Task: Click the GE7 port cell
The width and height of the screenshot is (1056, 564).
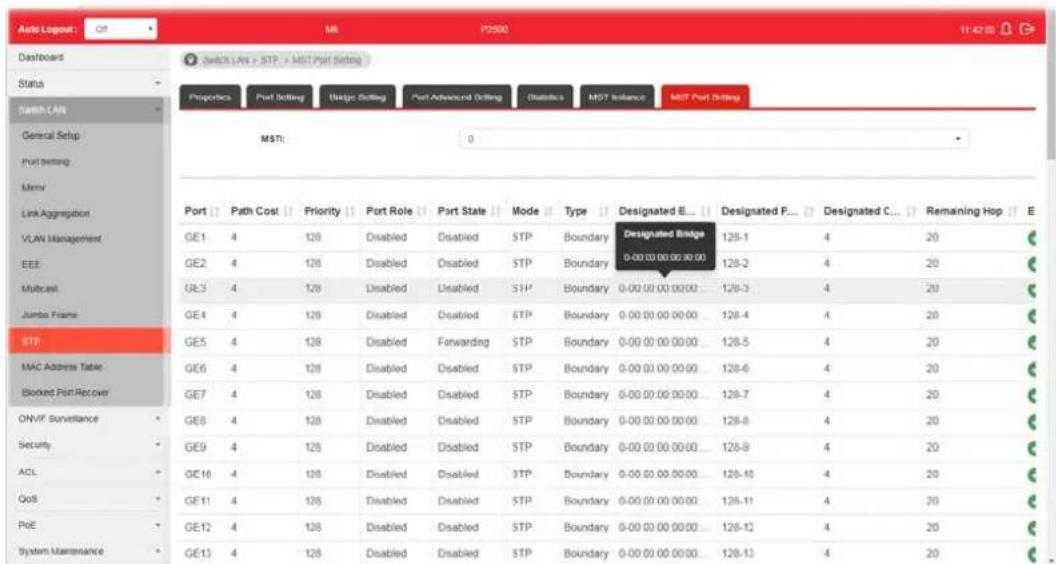Action: 194,396
